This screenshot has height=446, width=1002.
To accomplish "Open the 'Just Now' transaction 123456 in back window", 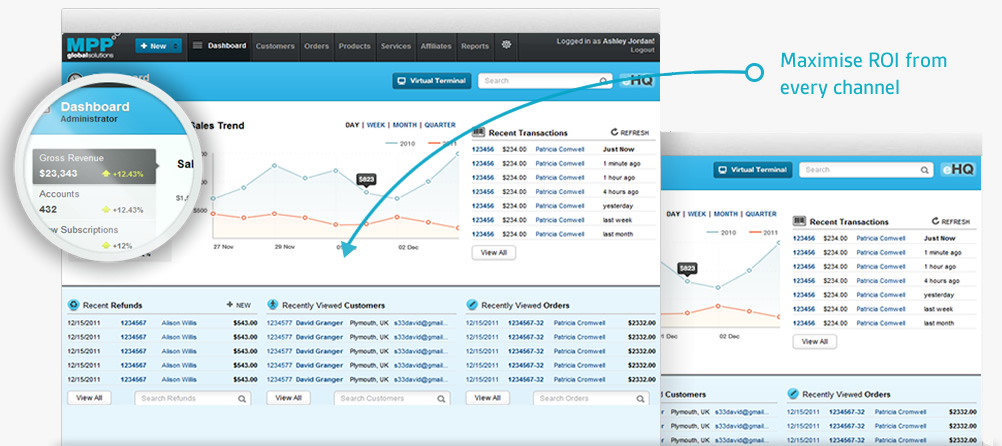I will point(803,238).
